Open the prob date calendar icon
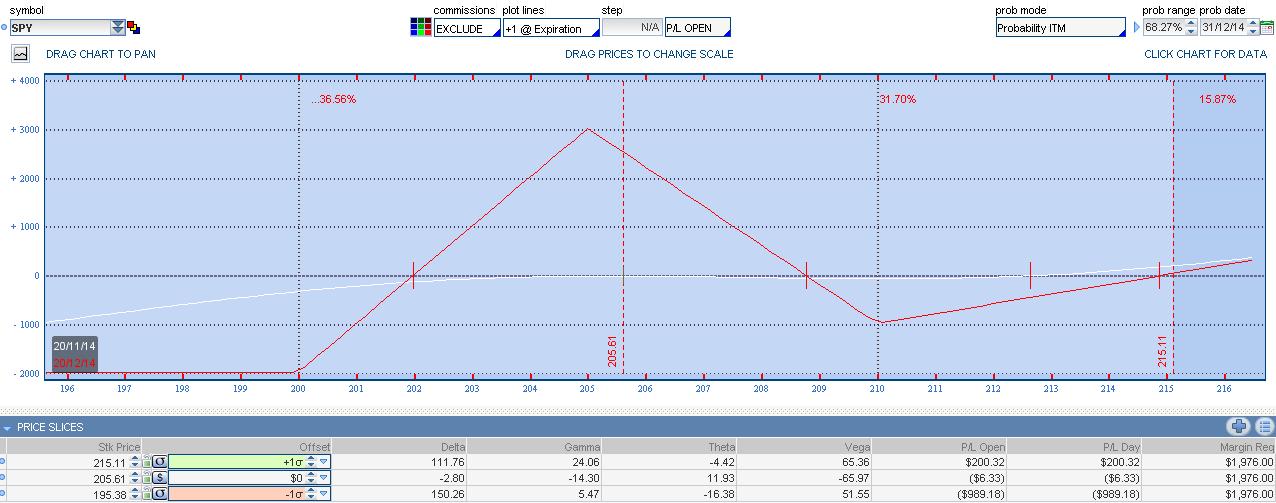 1266,28
